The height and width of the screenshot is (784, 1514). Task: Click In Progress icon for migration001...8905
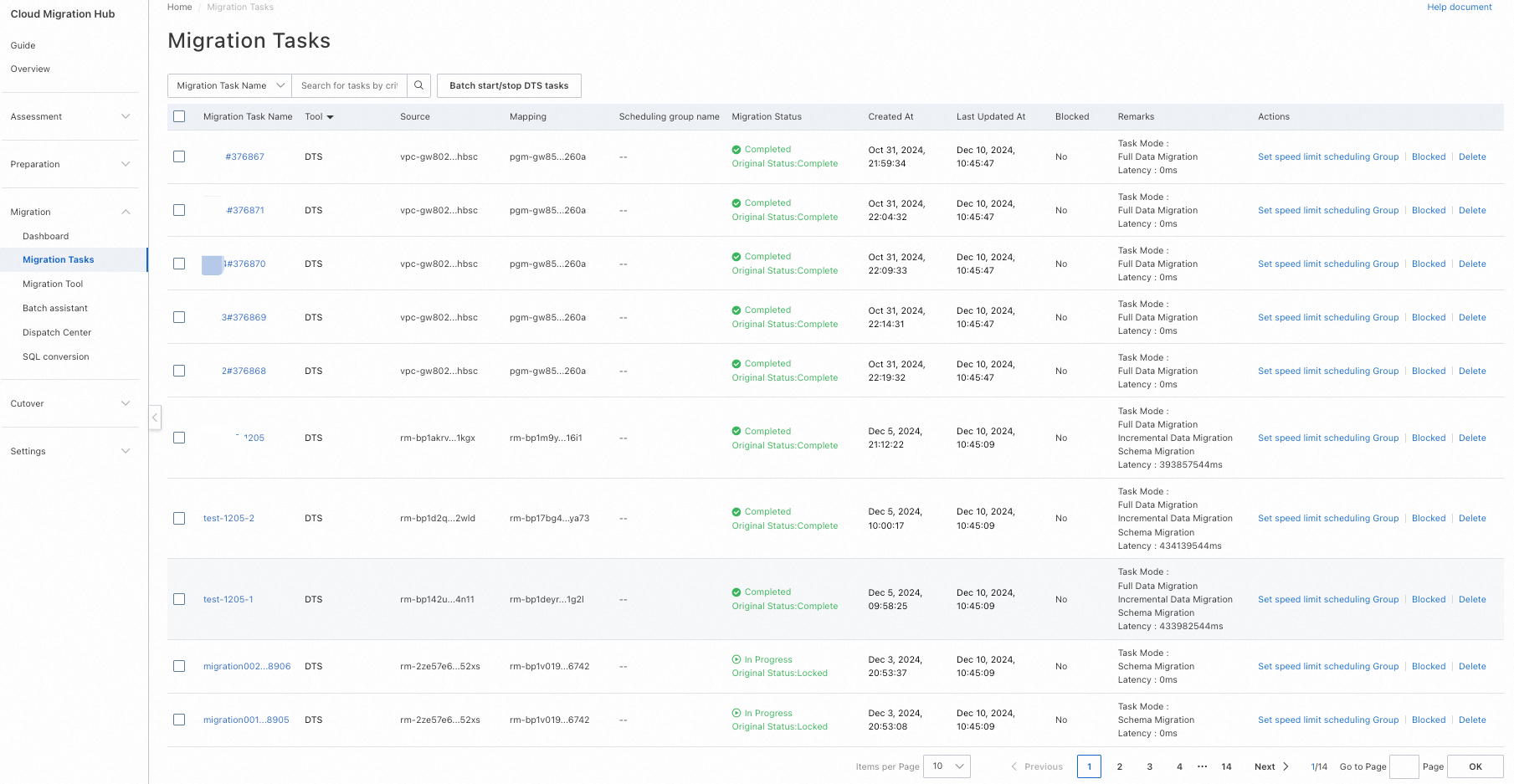click(x=736, y=713)
